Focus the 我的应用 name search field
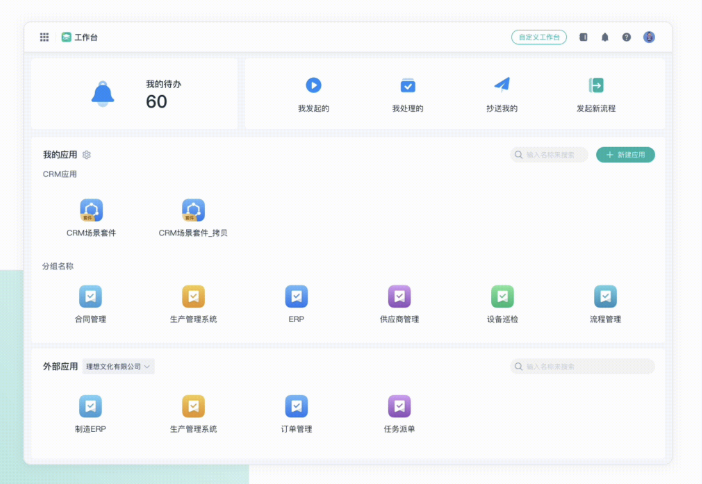The width and height of the screenshot is (702, 484). pyautogui.click(x=549, y=155)
